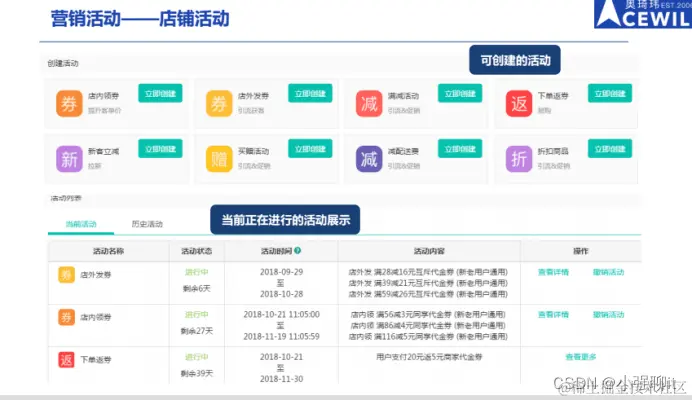Click 满116减5元 coupon content line

coord(428,336)
